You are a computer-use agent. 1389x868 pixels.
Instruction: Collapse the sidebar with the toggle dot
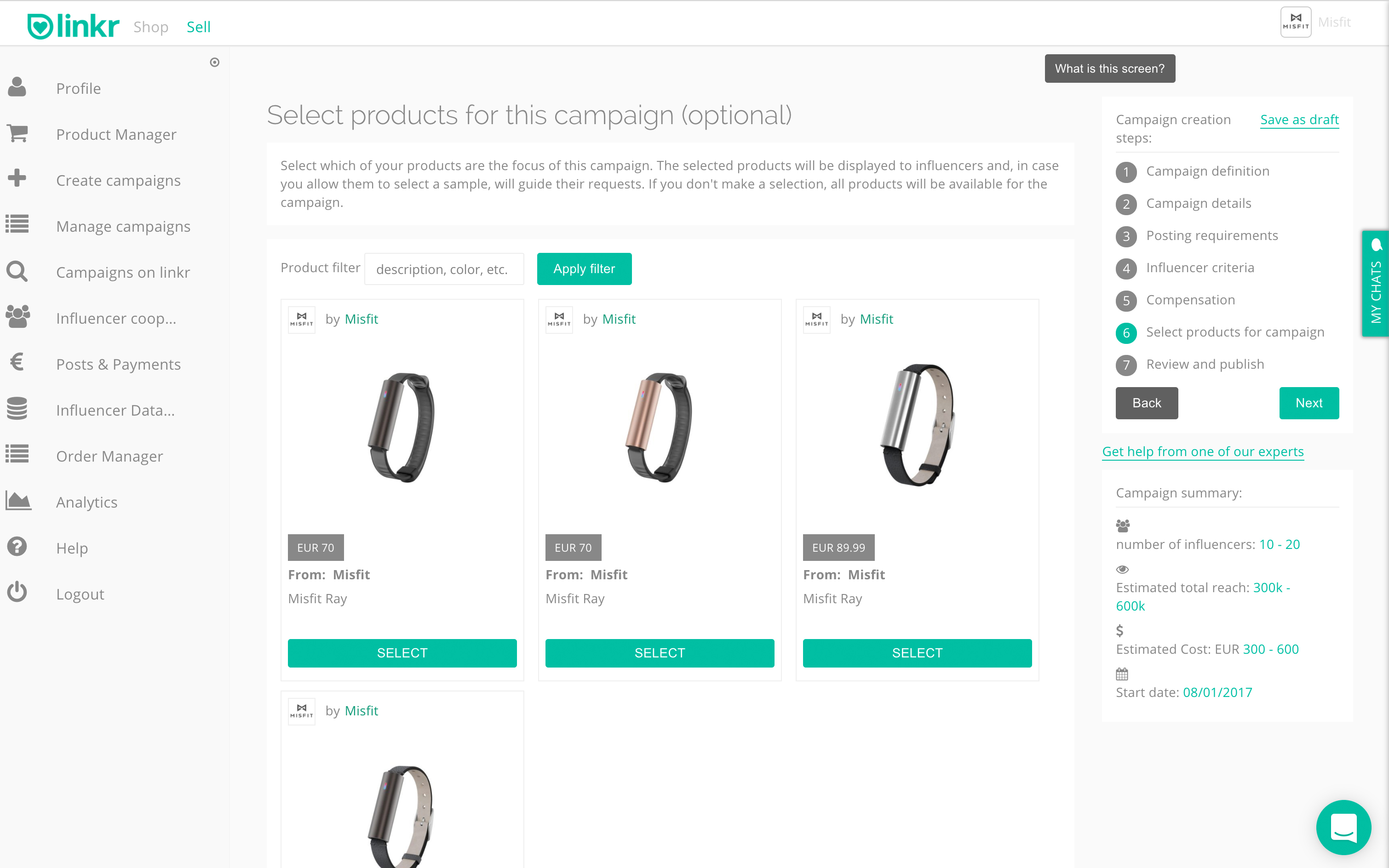click(215, 62)
